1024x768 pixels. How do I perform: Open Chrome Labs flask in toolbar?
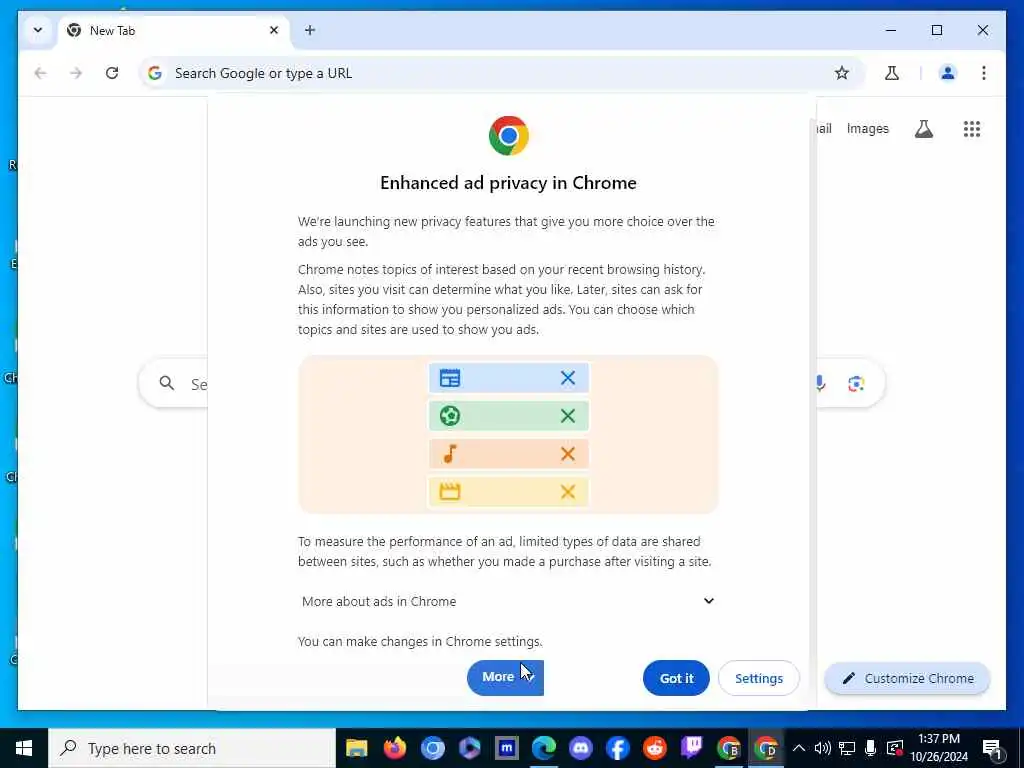891,73
